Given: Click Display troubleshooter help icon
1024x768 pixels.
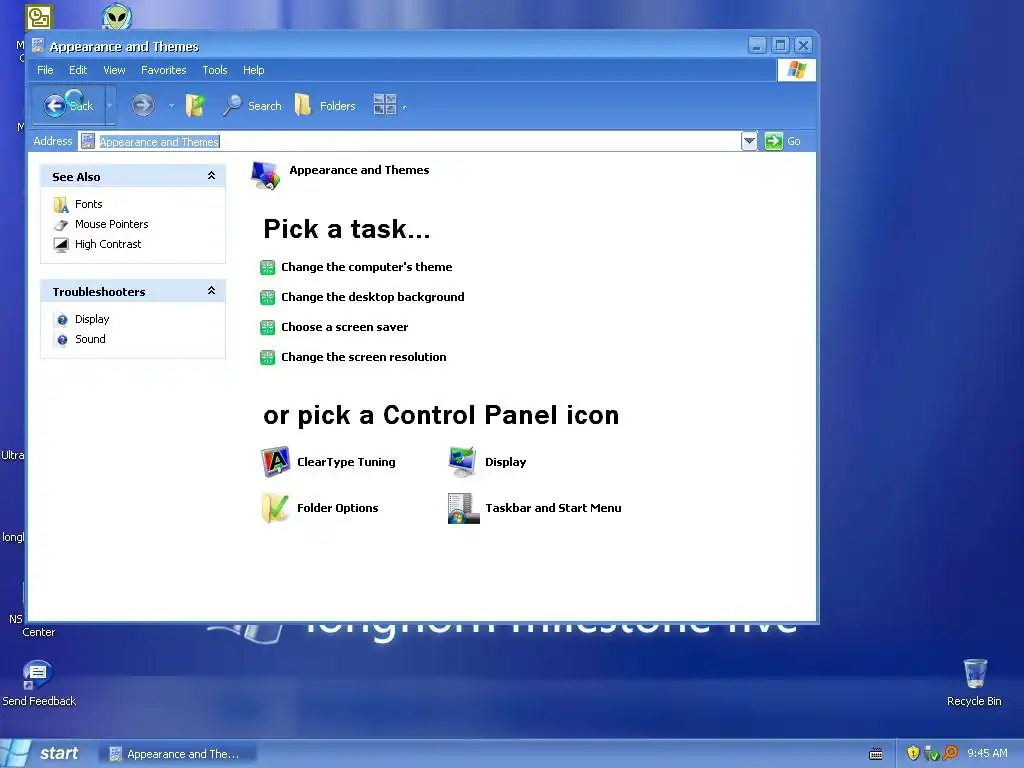Looking at the screenshot, I should (62, 320).
